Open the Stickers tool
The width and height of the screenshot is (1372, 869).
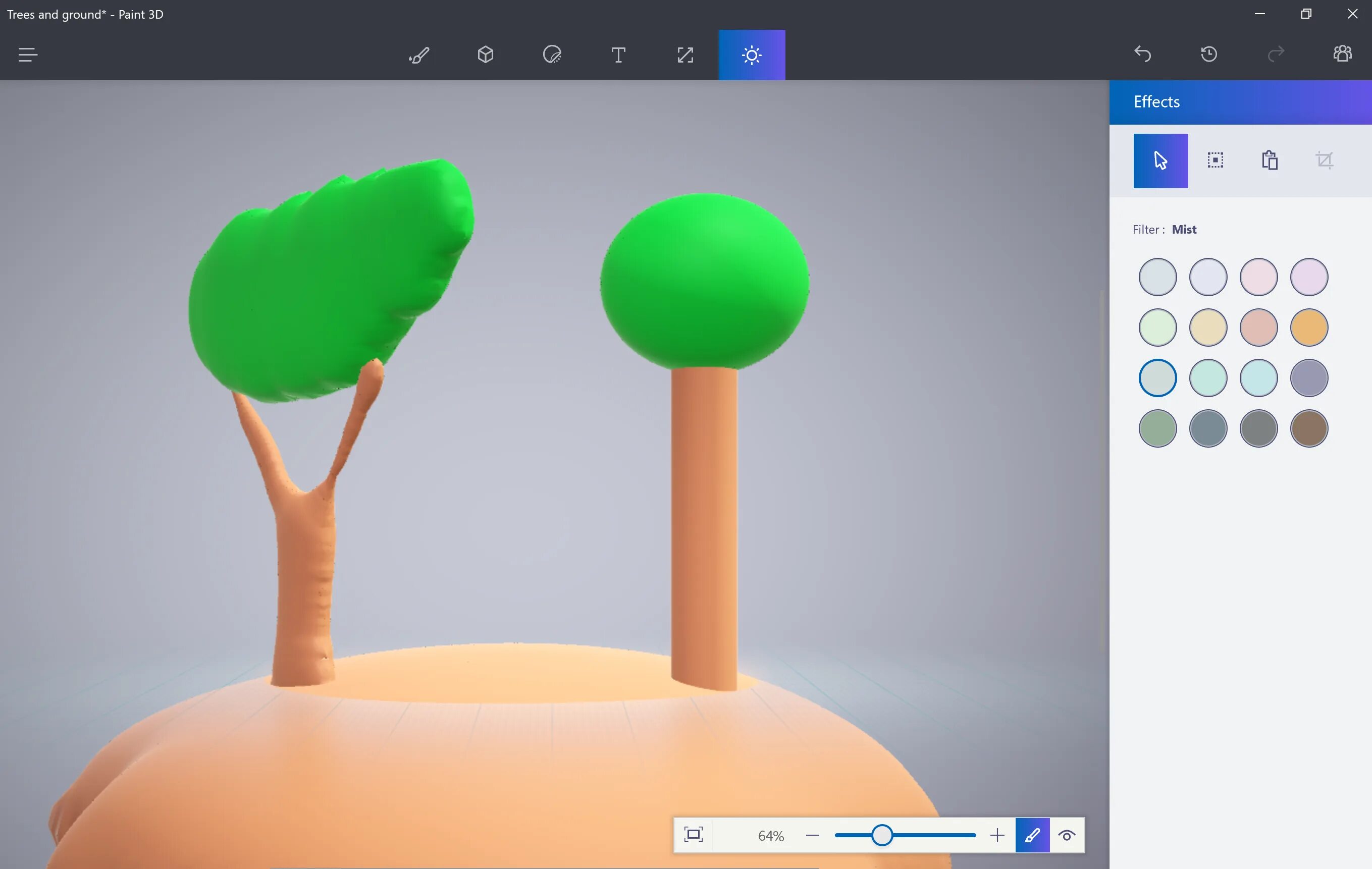(552, 55)
